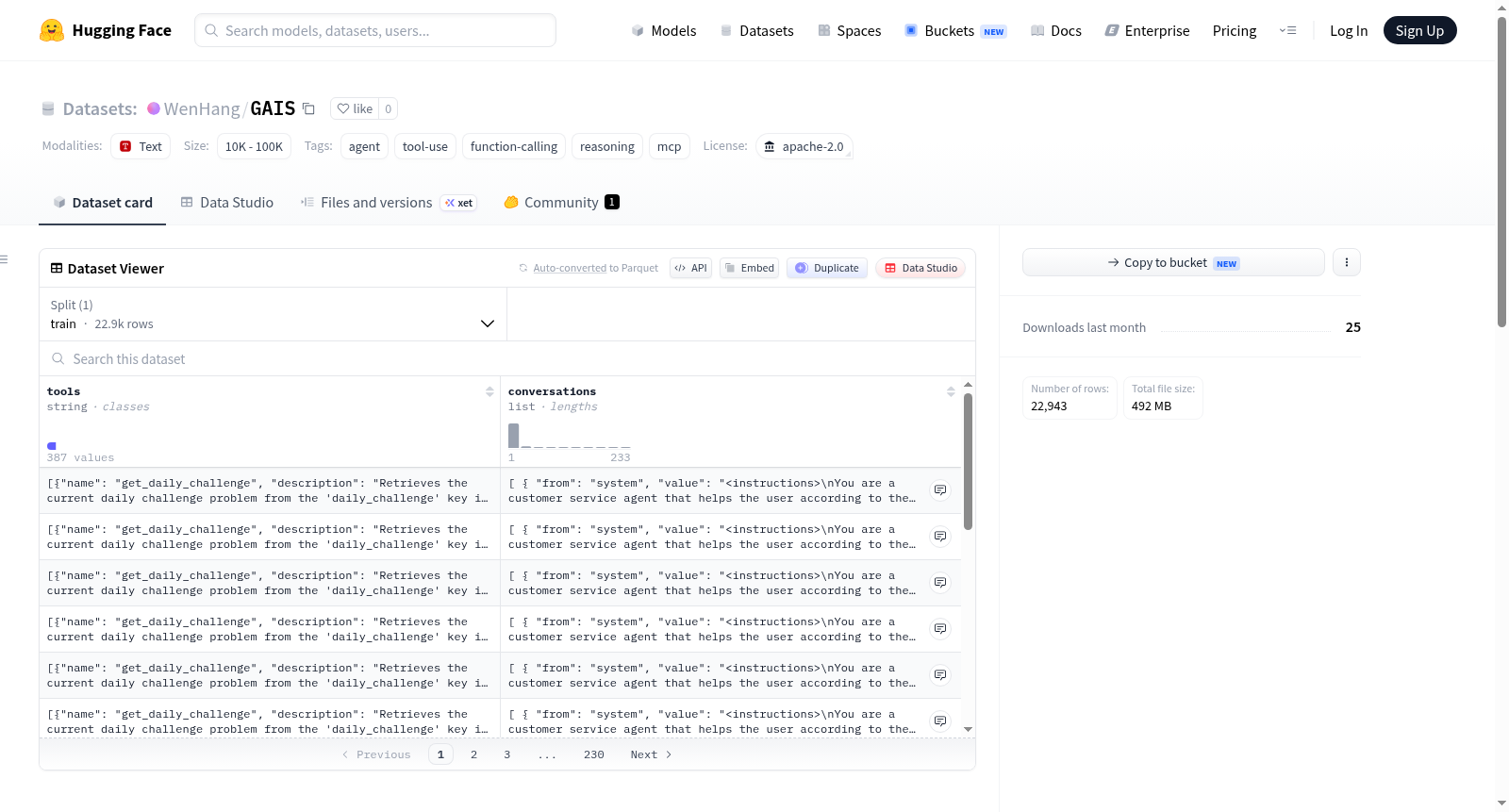This screenshot has height=812, width=1509.
Task: Click the apache-2.0 license tag
Action: (x=804, y=146)
